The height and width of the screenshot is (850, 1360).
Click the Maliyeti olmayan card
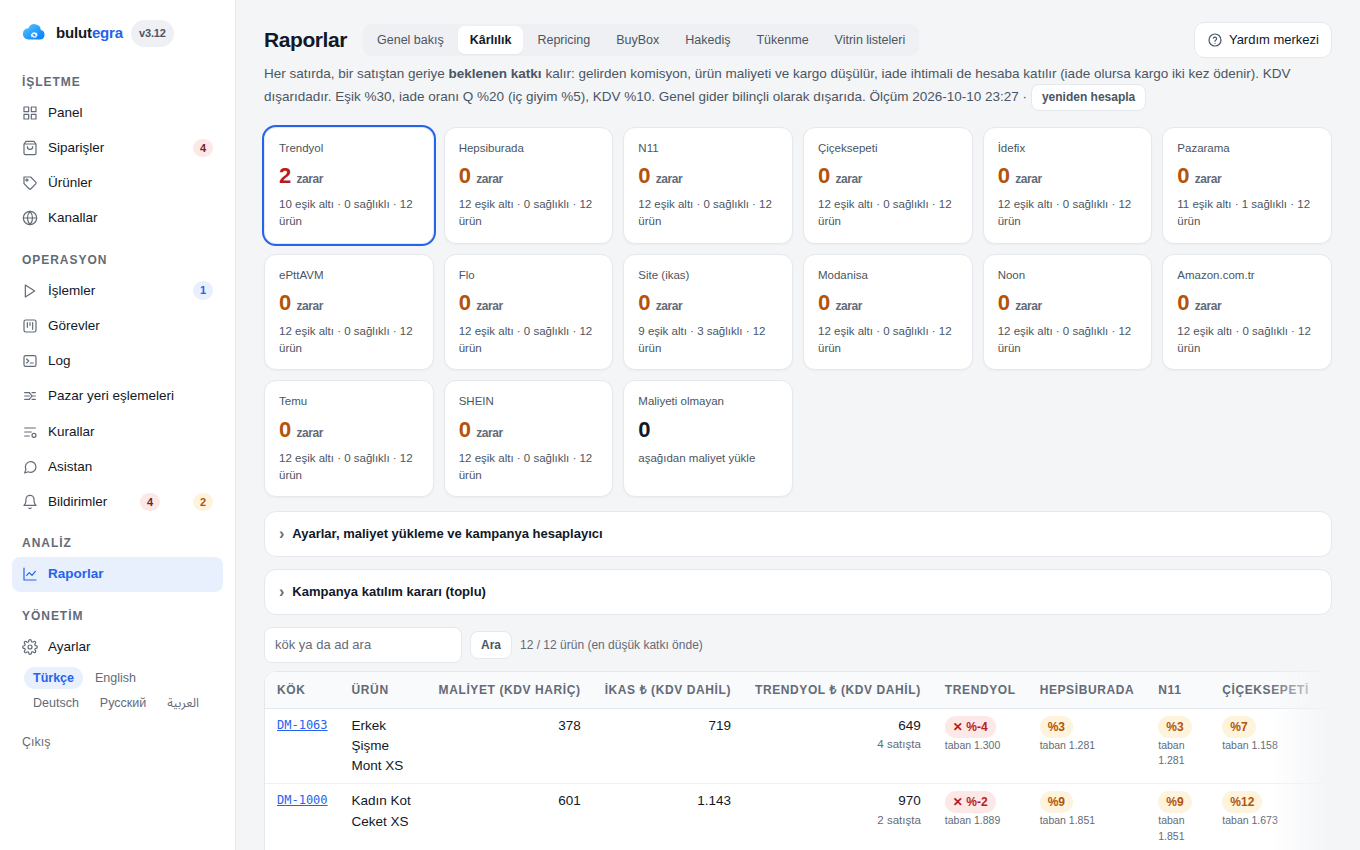click(708, 438)
